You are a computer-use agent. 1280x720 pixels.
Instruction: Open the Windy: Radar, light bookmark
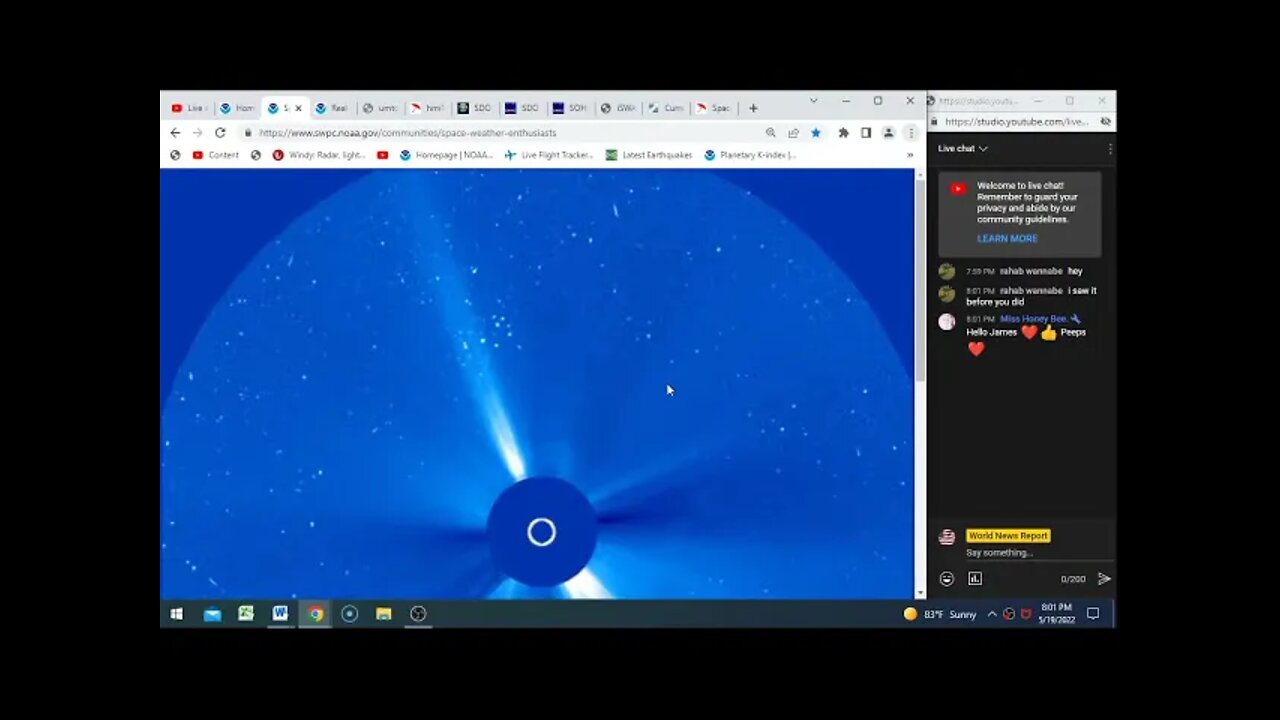[x=319, y=155]
